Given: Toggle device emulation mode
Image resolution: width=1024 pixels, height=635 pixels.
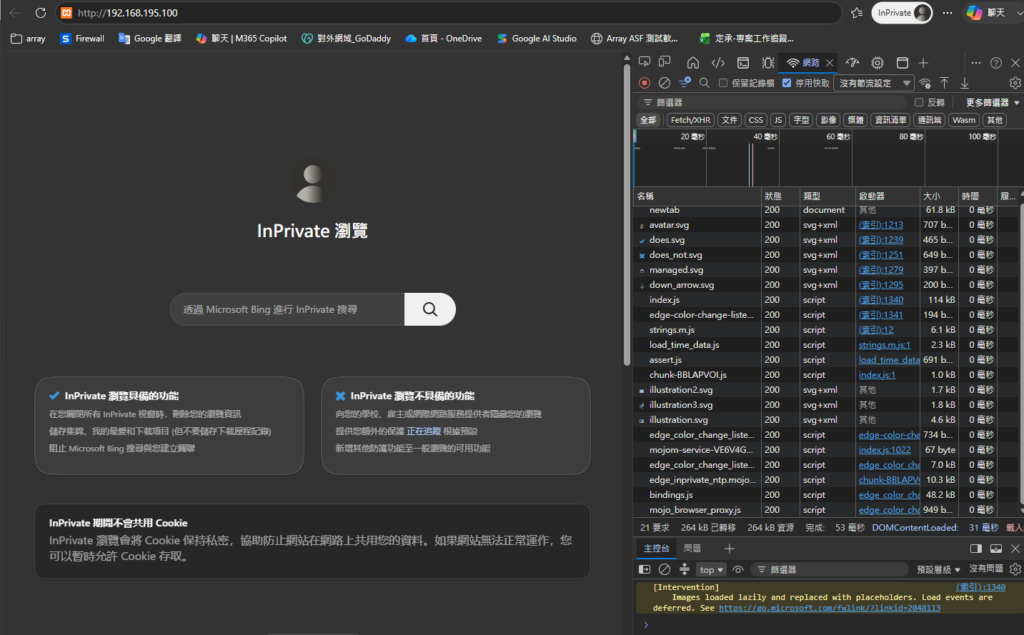Looking at the screenshot, I should pos(665,62).
